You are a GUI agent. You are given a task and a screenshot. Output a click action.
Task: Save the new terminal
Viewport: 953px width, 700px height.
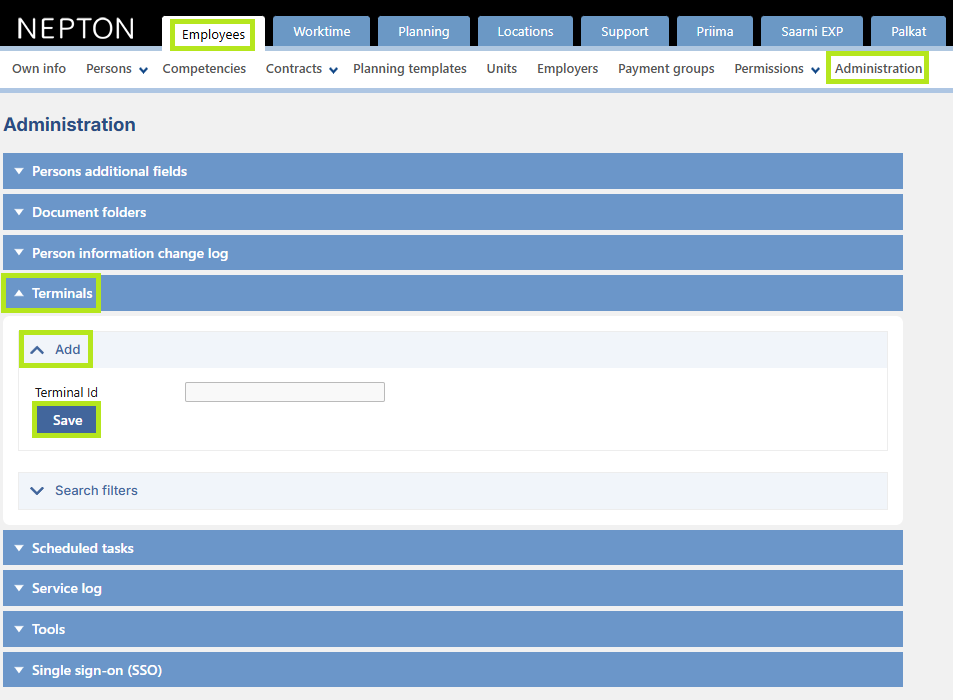click(67, 420)
